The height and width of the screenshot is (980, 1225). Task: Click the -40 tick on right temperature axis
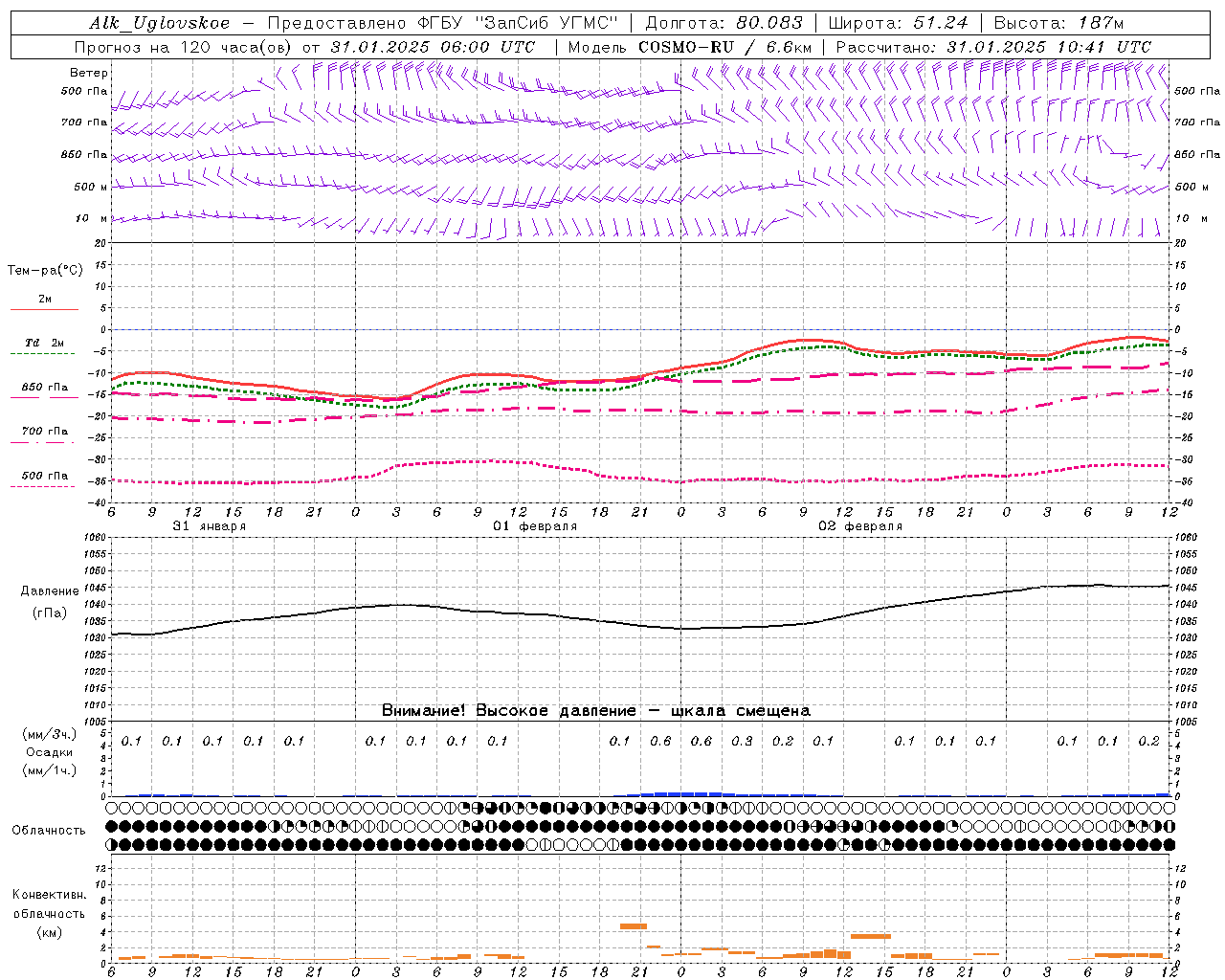(1183, 502)
